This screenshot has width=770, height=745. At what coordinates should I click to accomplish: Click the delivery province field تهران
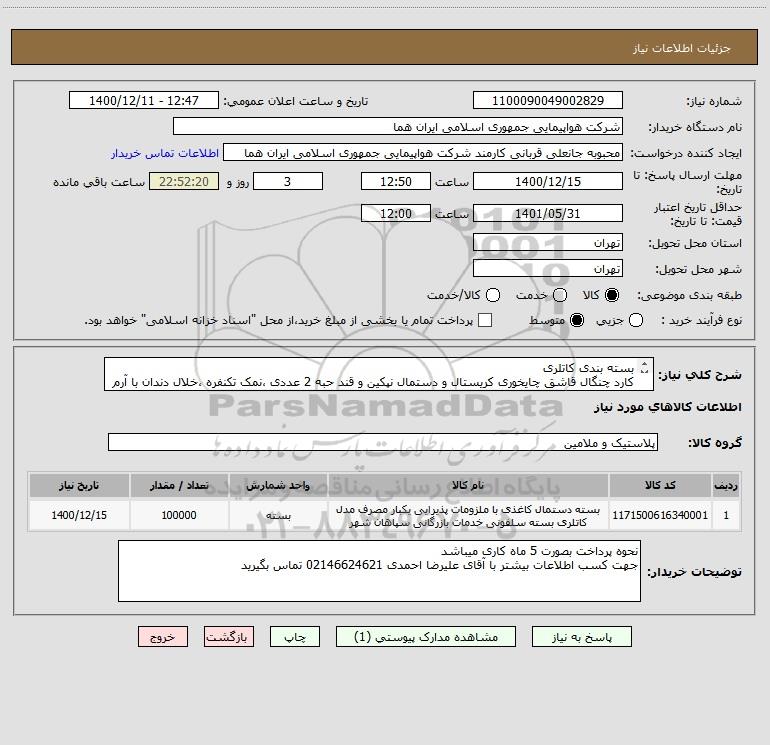548,242
